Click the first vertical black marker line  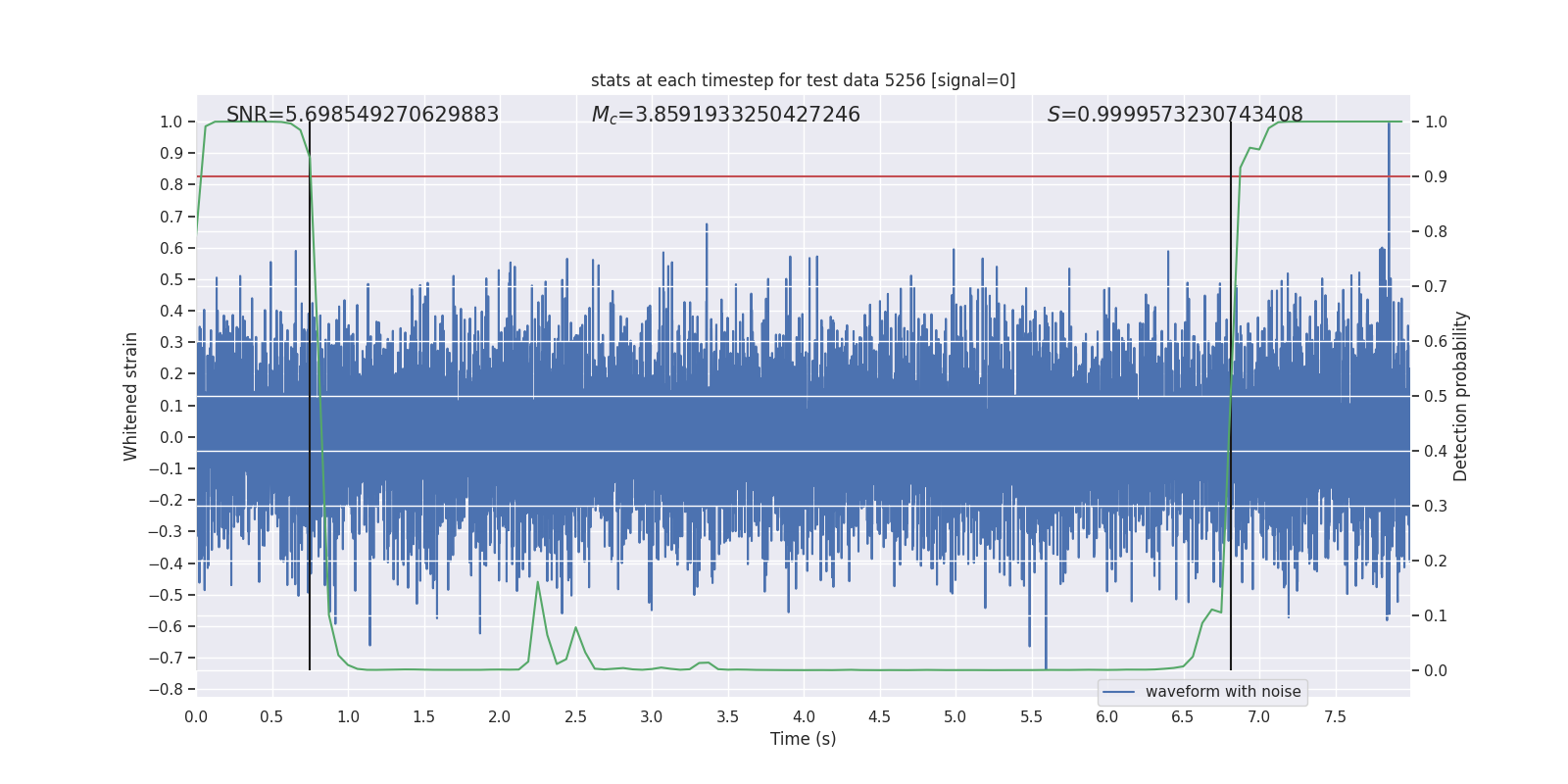(310, 396)
